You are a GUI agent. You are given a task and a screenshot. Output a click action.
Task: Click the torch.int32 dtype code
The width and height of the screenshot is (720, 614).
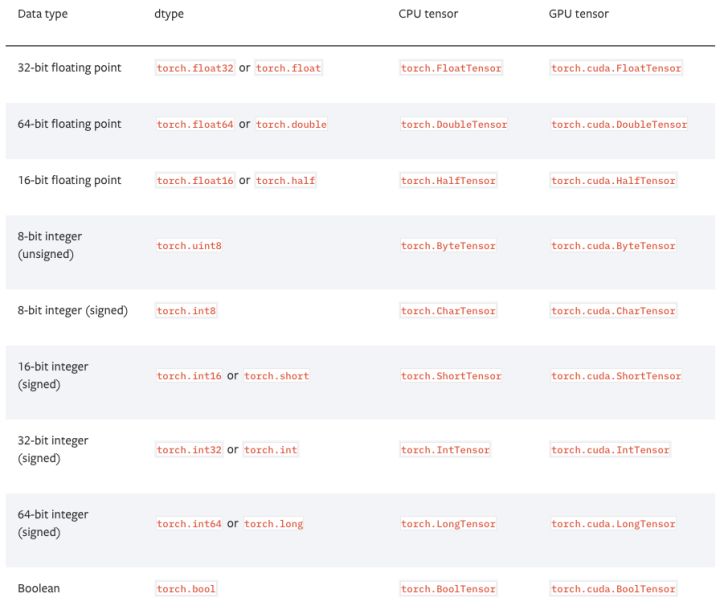pyautogui.click(x=189, y=450)
